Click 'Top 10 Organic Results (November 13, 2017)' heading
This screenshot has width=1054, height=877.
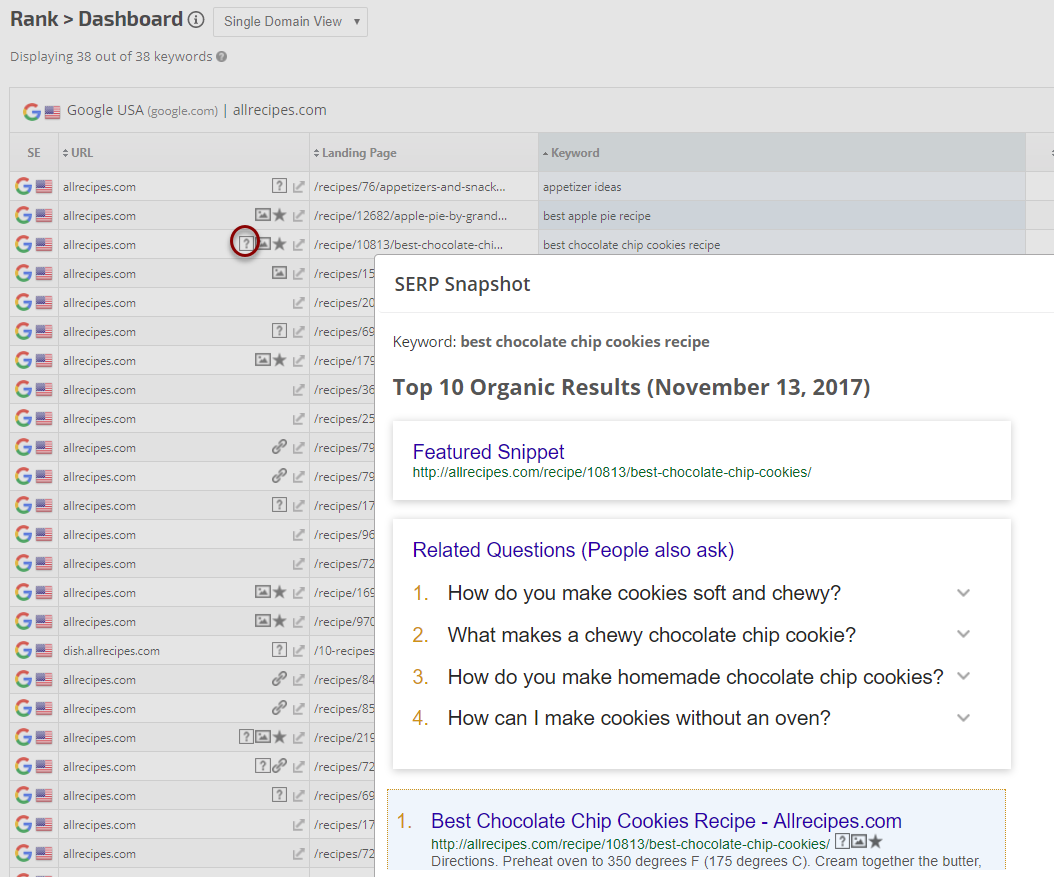631,387
